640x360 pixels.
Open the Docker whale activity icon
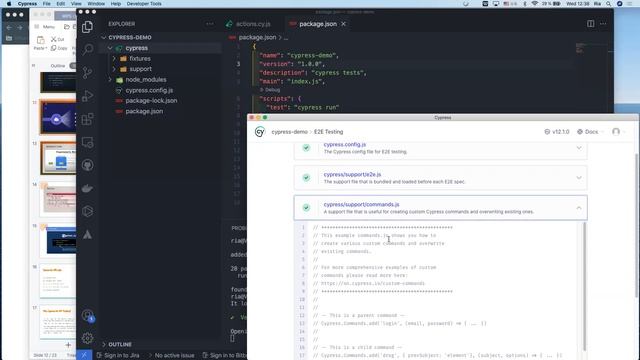[87, 188]
